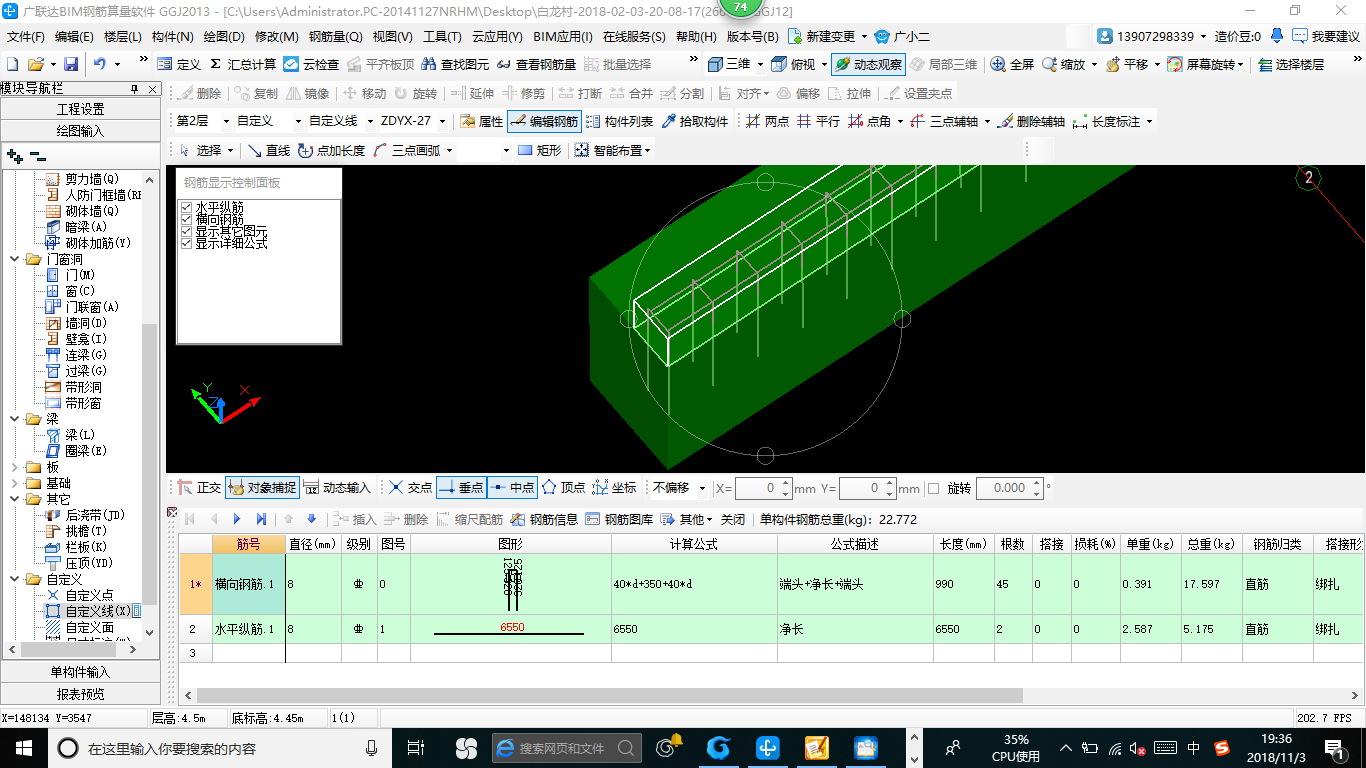Select 直线 line drawing tool
1366x768 pixels.
268,151
